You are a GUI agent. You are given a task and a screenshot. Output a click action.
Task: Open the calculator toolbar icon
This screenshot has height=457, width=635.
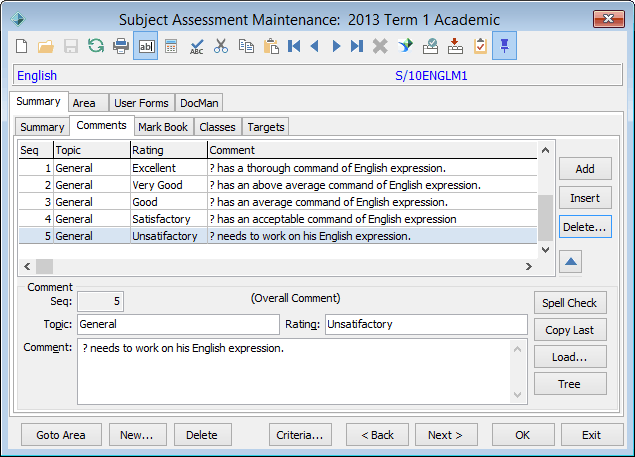(171, 46)
